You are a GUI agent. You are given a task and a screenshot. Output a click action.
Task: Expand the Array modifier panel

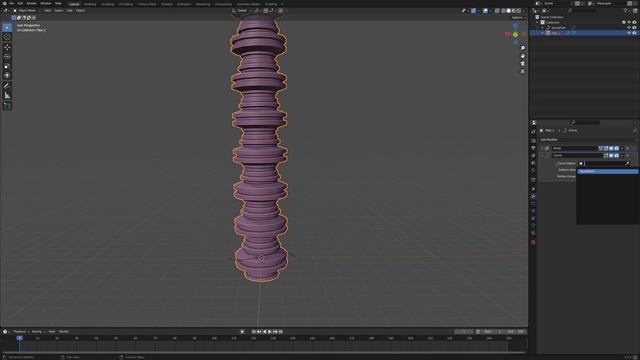point(542,148)
